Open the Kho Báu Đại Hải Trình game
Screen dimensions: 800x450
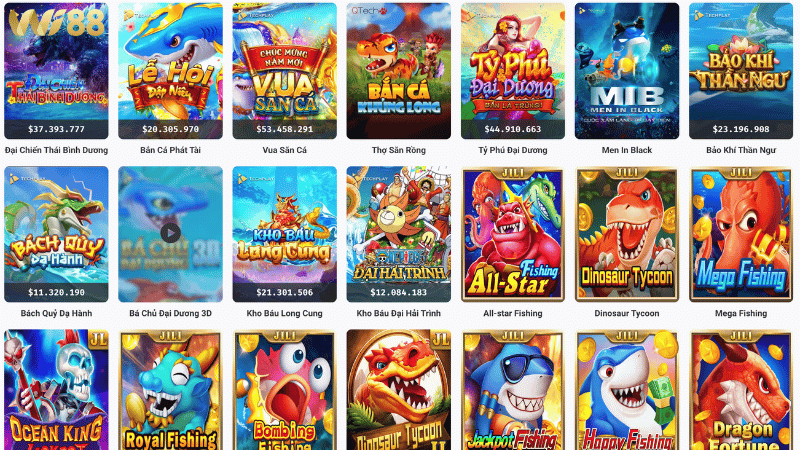click(x=398, y=234)
